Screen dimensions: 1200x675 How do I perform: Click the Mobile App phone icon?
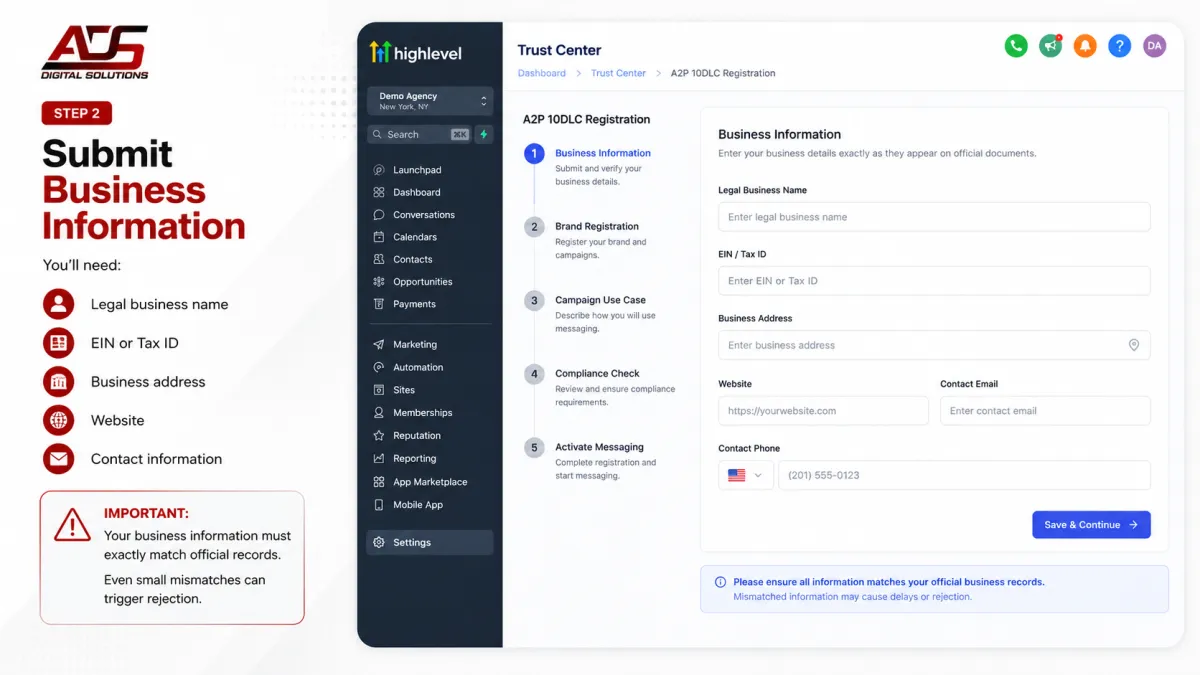tap(379, 505)
